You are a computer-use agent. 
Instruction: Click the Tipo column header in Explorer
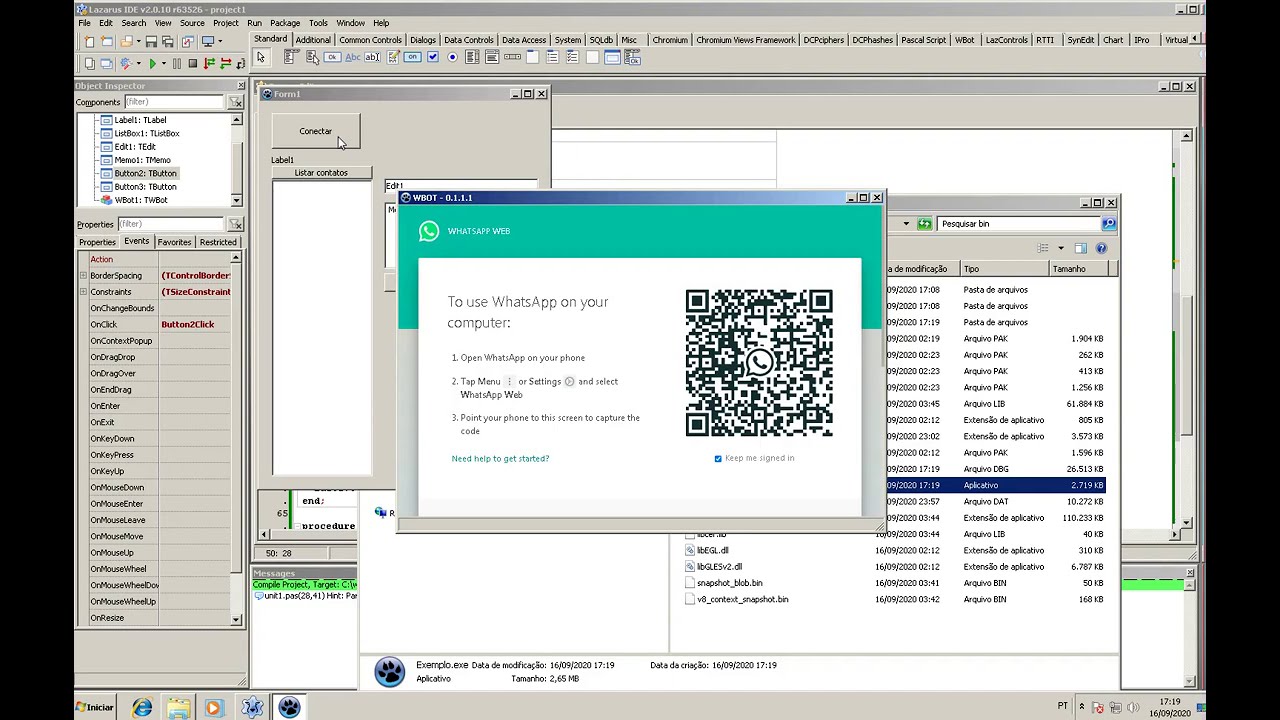[1004, 269]
